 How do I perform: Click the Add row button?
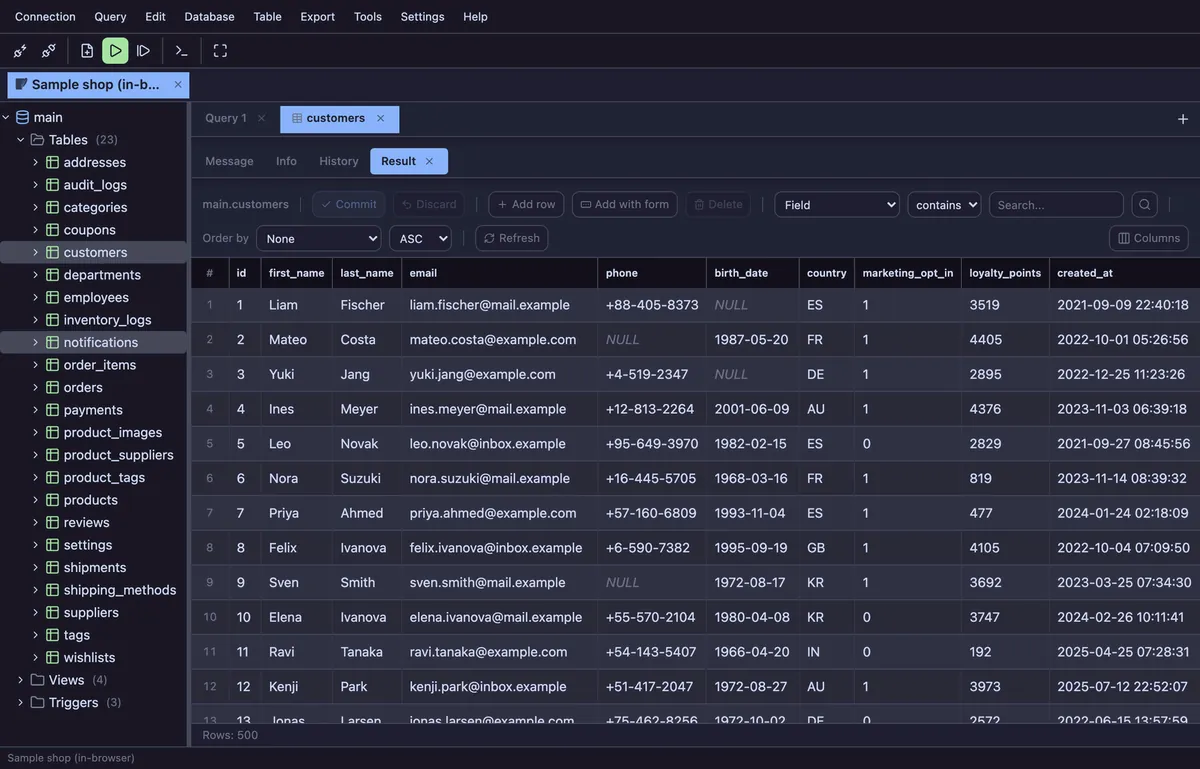tap(526, 205)
